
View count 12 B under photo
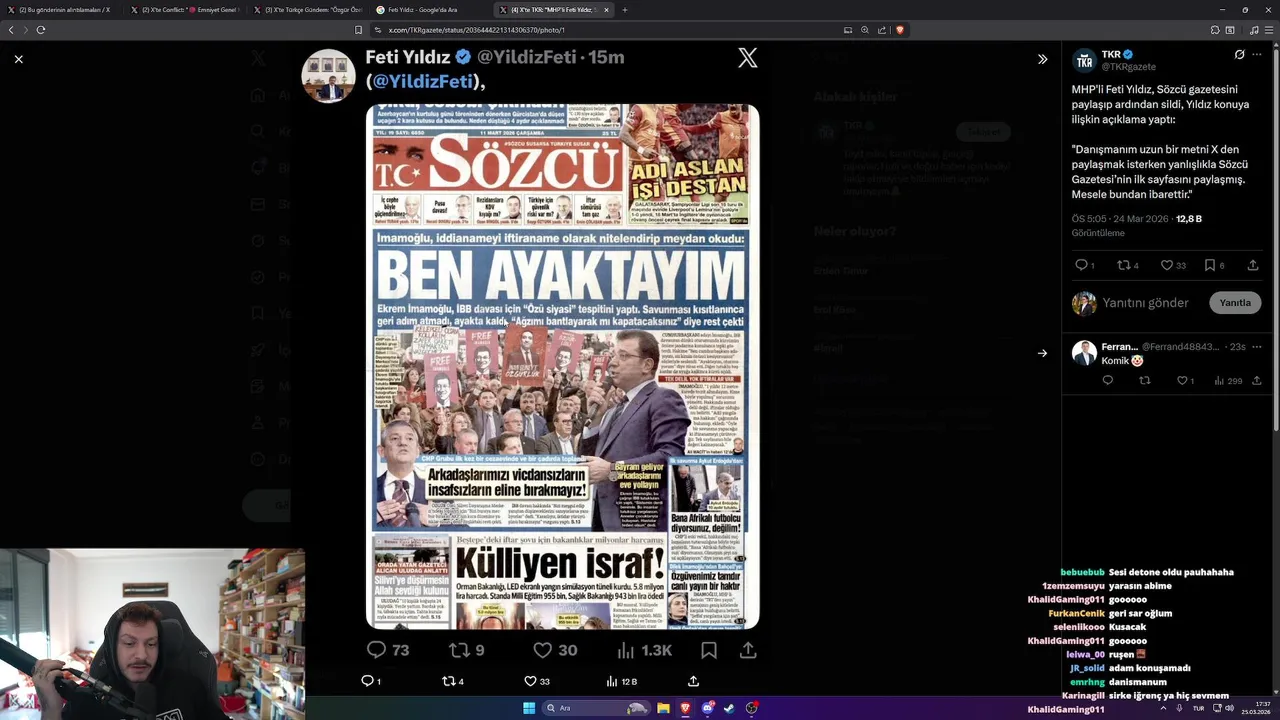click(x=621, y=681)
